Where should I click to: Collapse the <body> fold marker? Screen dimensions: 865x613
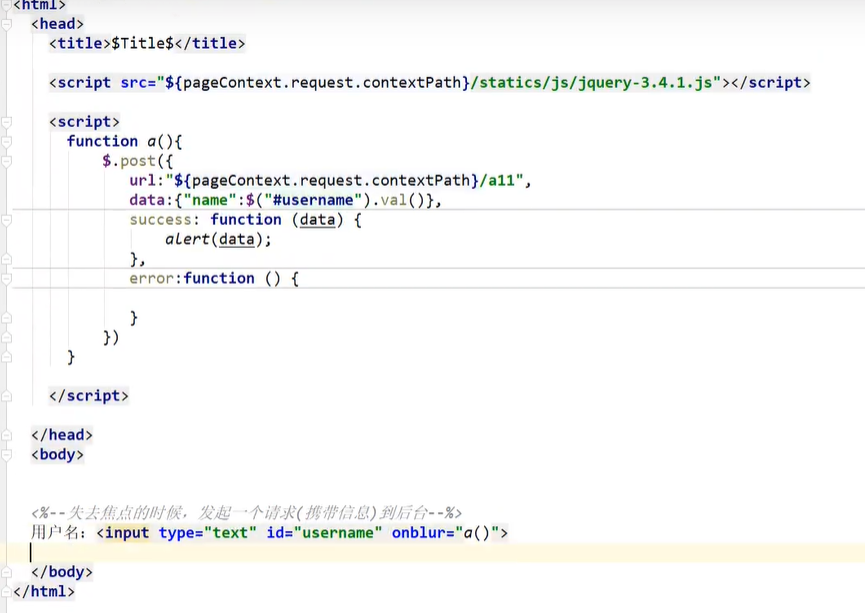[x=7, y=455]
